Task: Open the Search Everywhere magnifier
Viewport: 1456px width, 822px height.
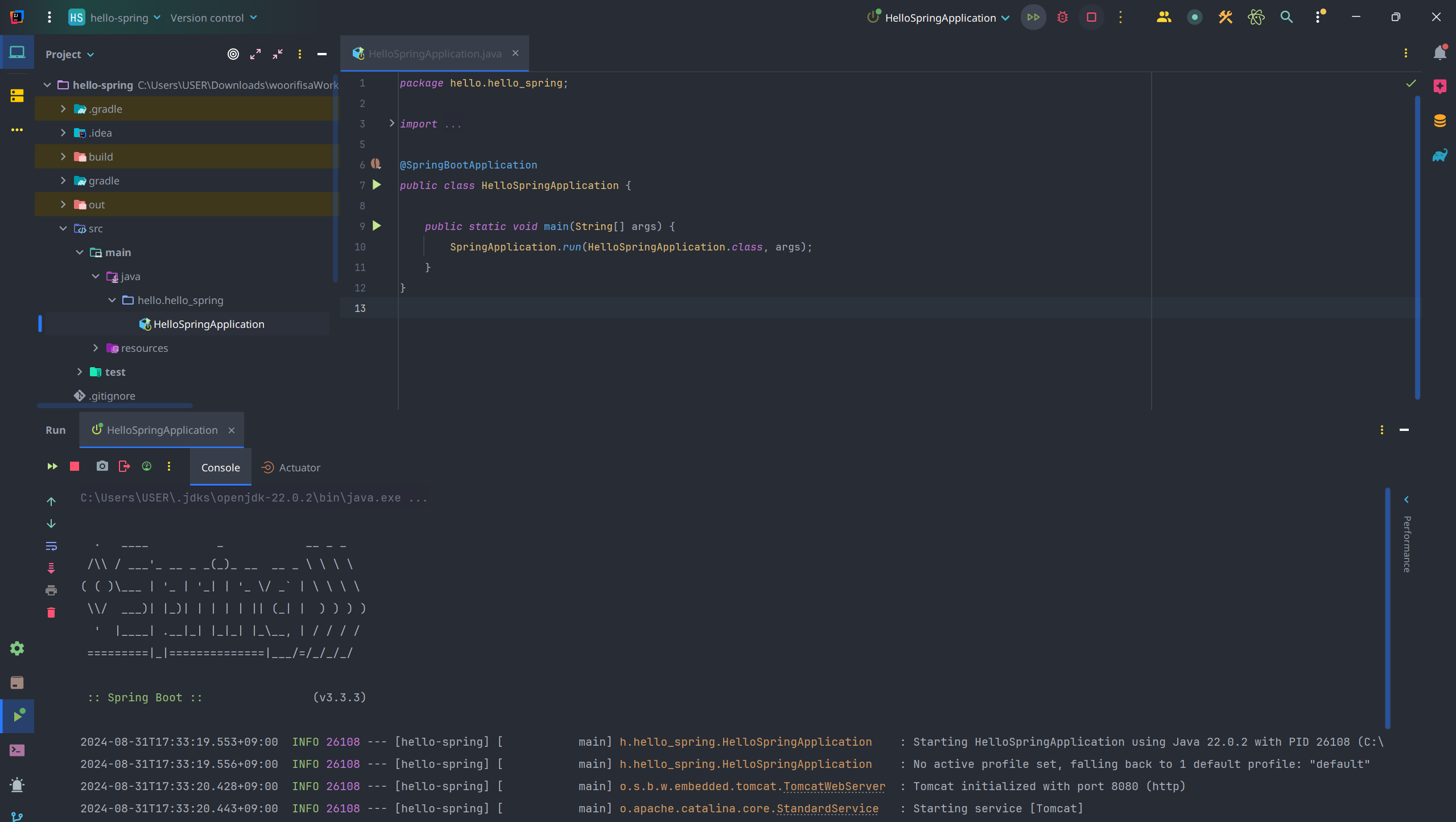Action: point(1286,18)
